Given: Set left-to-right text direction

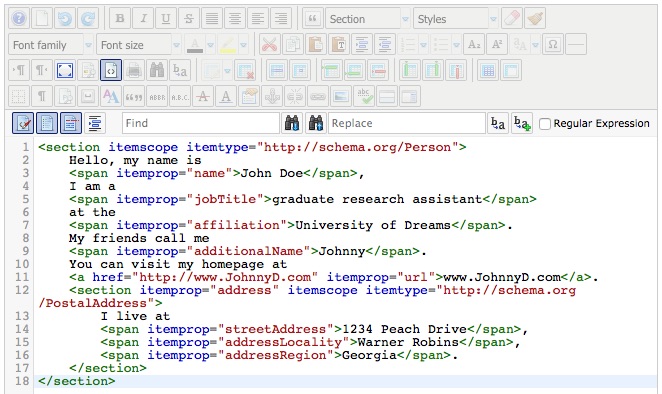Looking at the screenshot, I should (19, 71).
